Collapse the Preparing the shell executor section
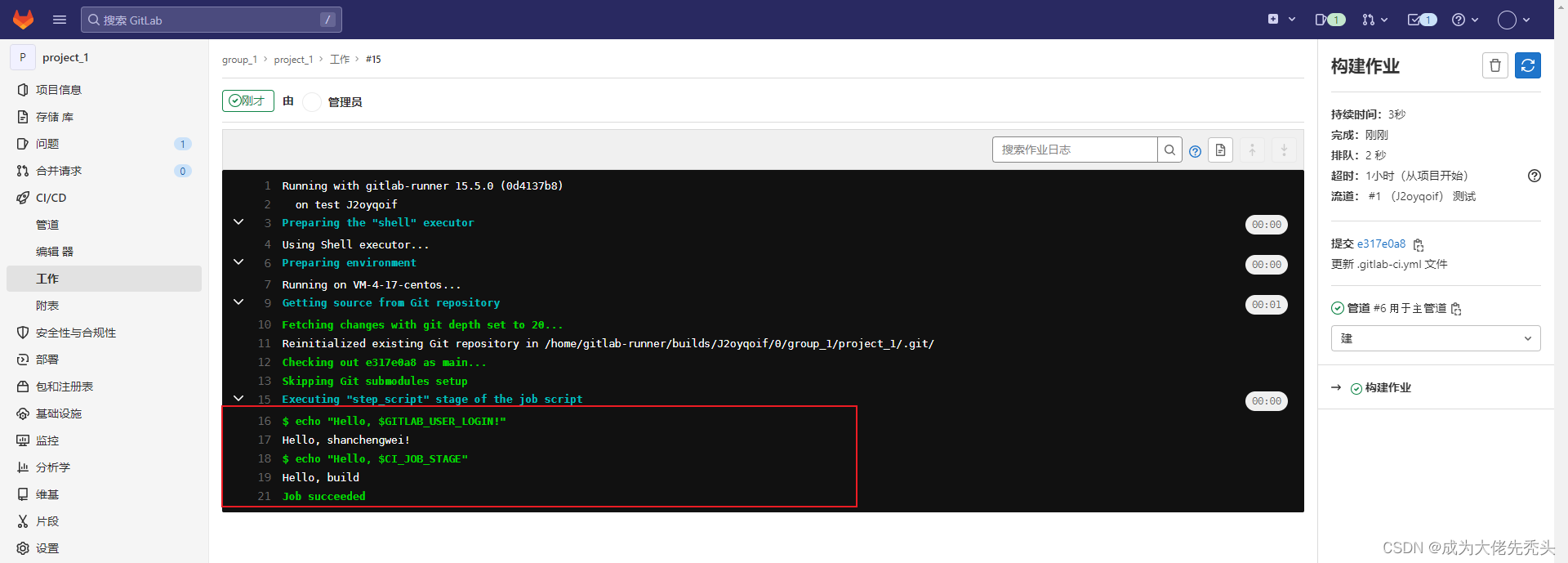The height and width of the screenshot is (563, 1568). pos(238,222)
